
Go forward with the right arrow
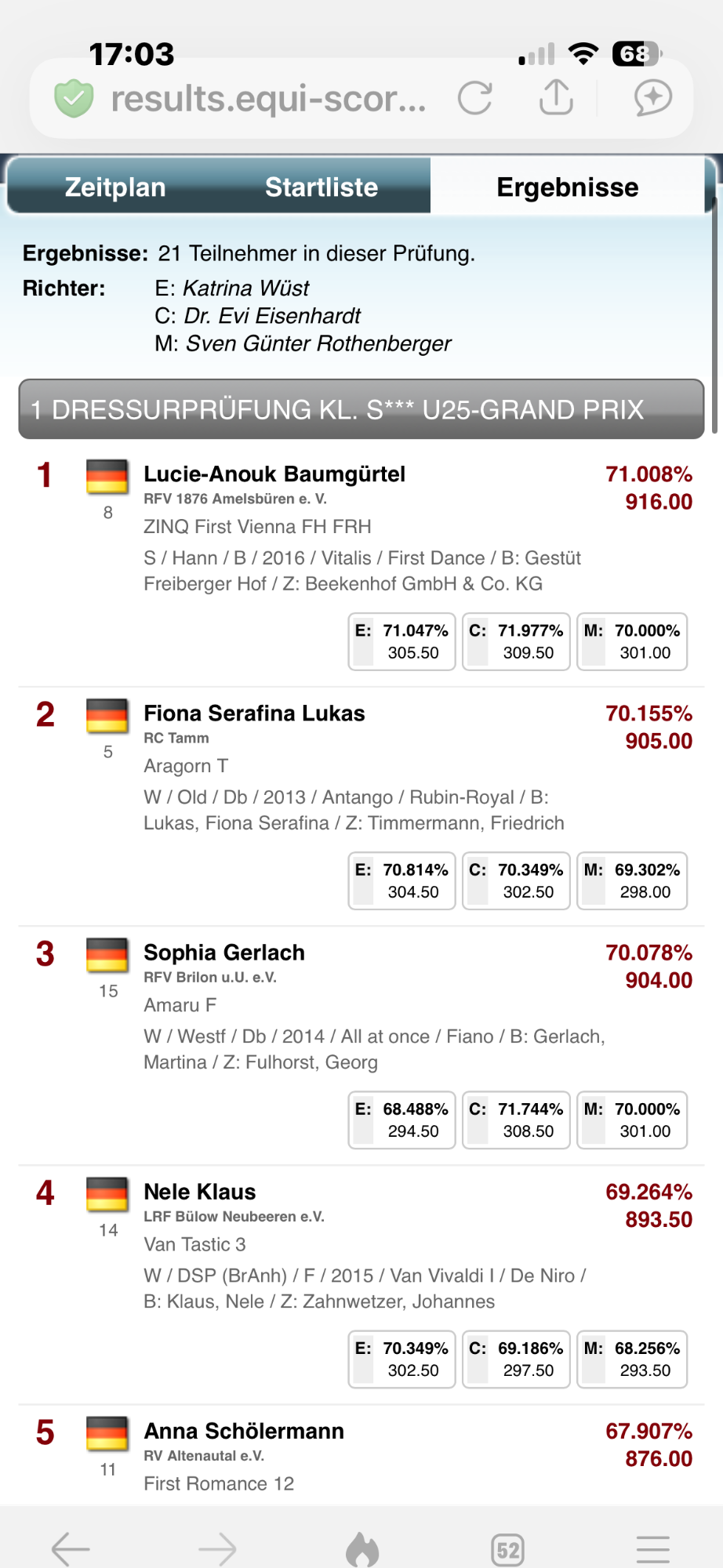click(x=217, y=1548)
